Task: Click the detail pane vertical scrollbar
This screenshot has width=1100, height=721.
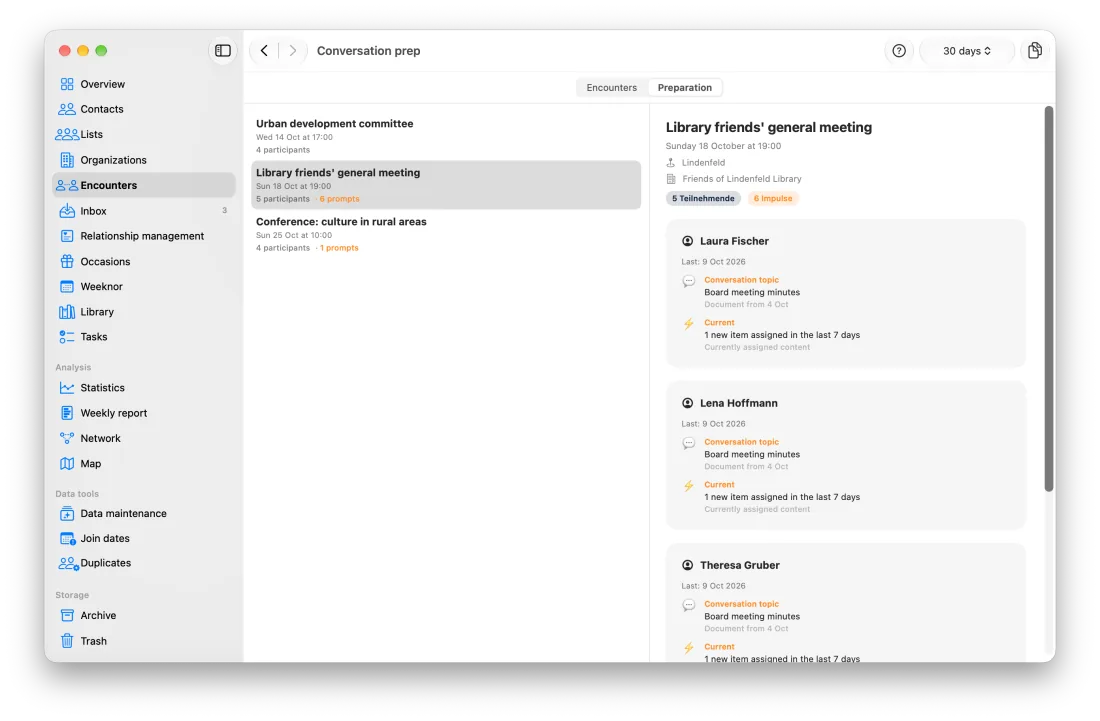Action: point(1049,299)
